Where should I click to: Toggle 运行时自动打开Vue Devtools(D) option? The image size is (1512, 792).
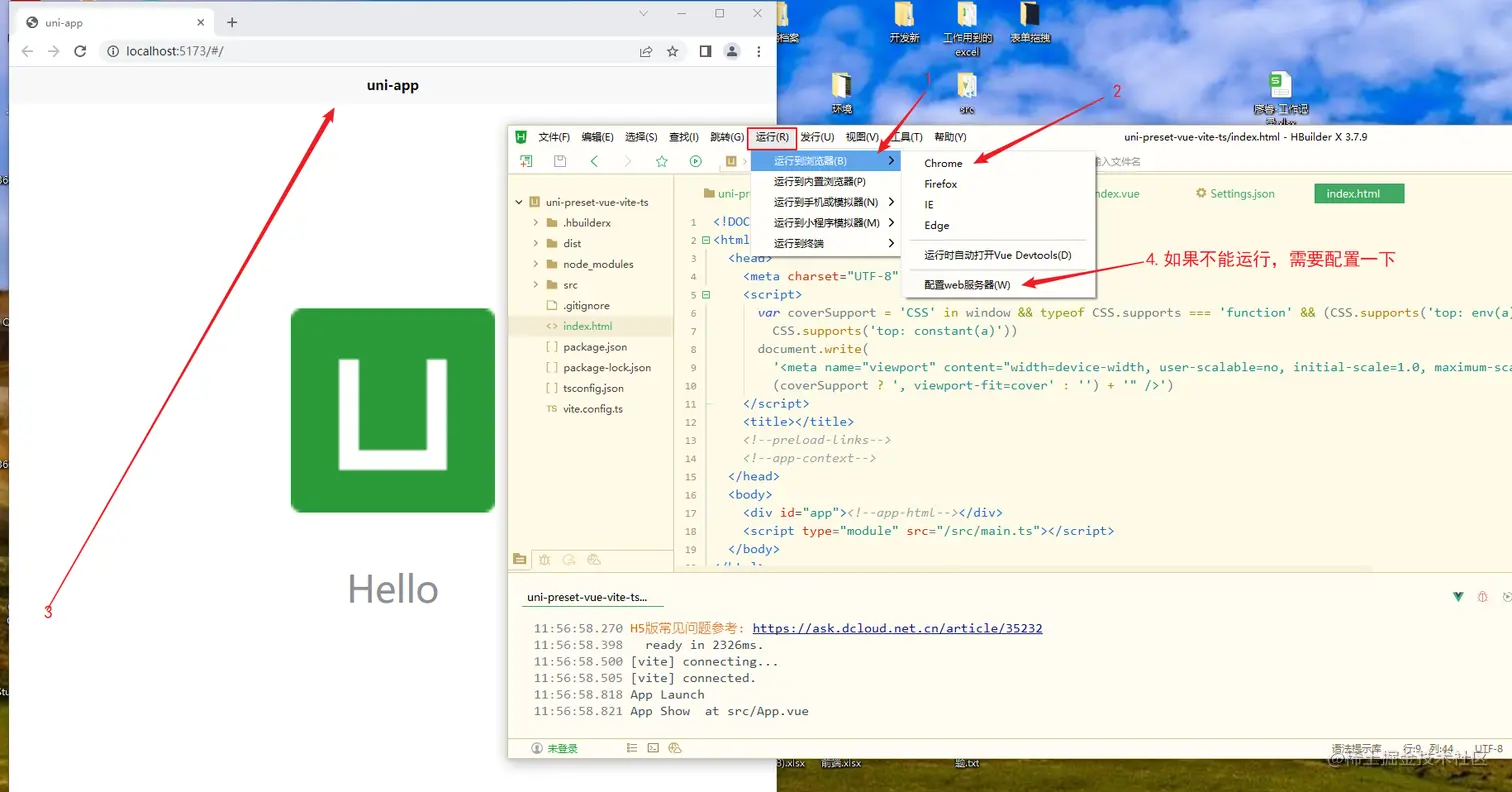(x=998, y=255)
